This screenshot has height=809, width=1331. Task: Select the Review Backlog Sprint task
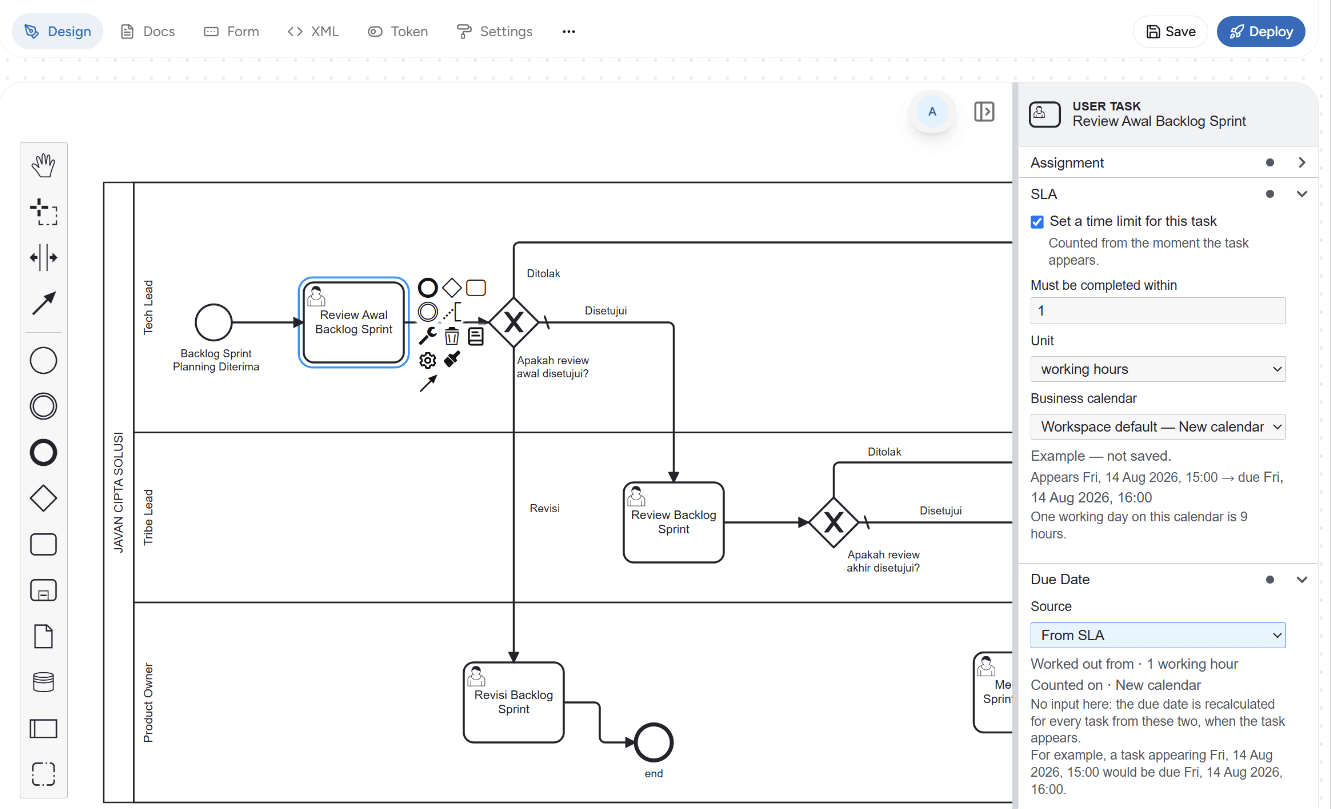point(674,523)
